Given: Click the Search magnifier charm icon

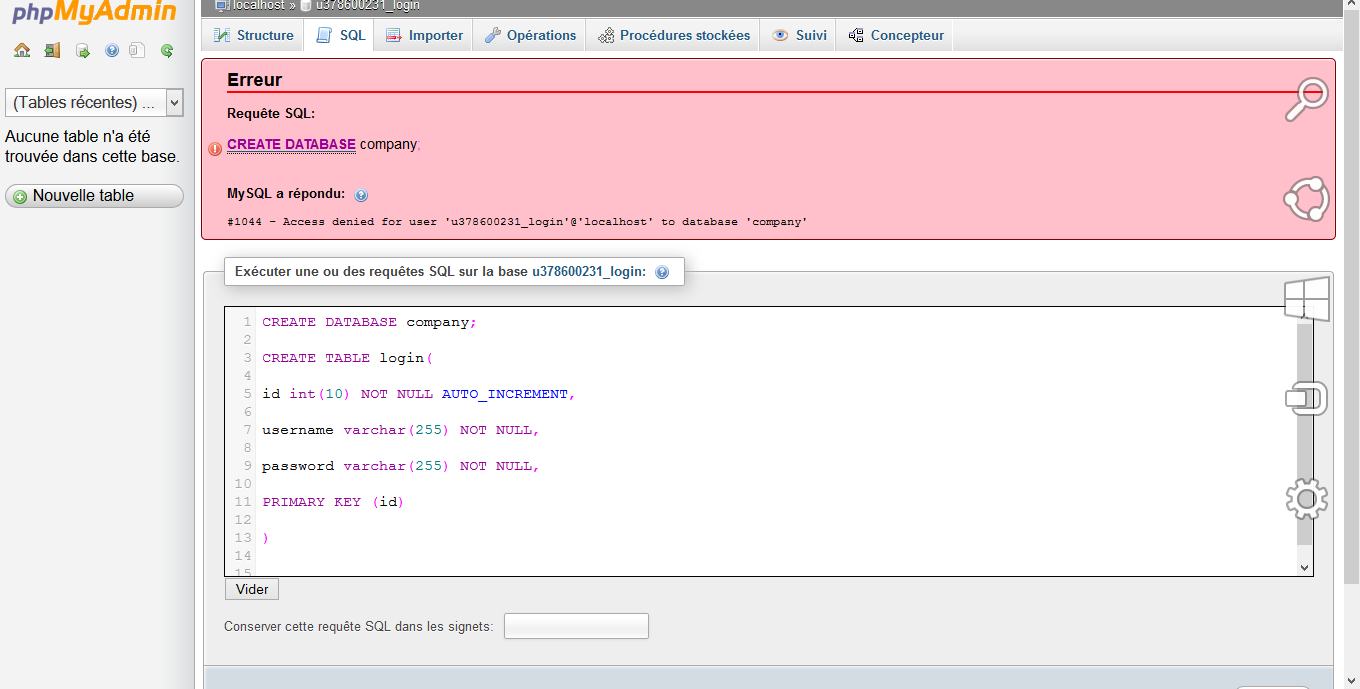Looking at the screenshot, I should tap(1306, 100).
